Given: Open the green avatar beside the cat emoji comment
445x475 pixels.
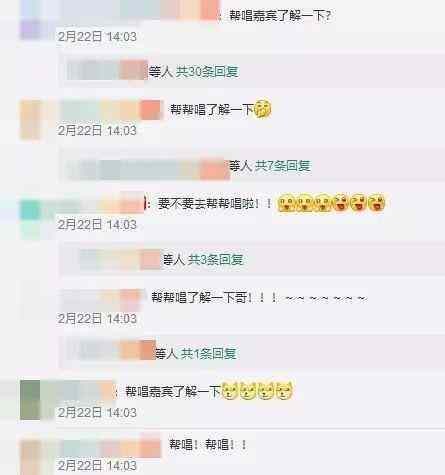Looking at the screenshot, I should 31,400.
